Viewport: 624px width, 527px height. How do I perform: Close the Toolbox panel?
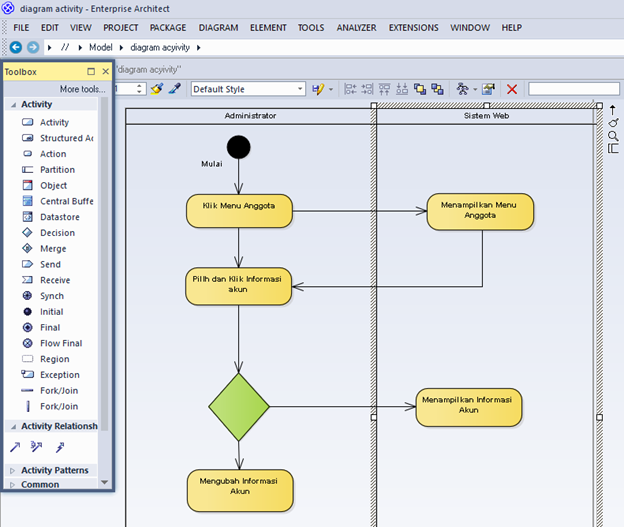[x=105, y=72]
